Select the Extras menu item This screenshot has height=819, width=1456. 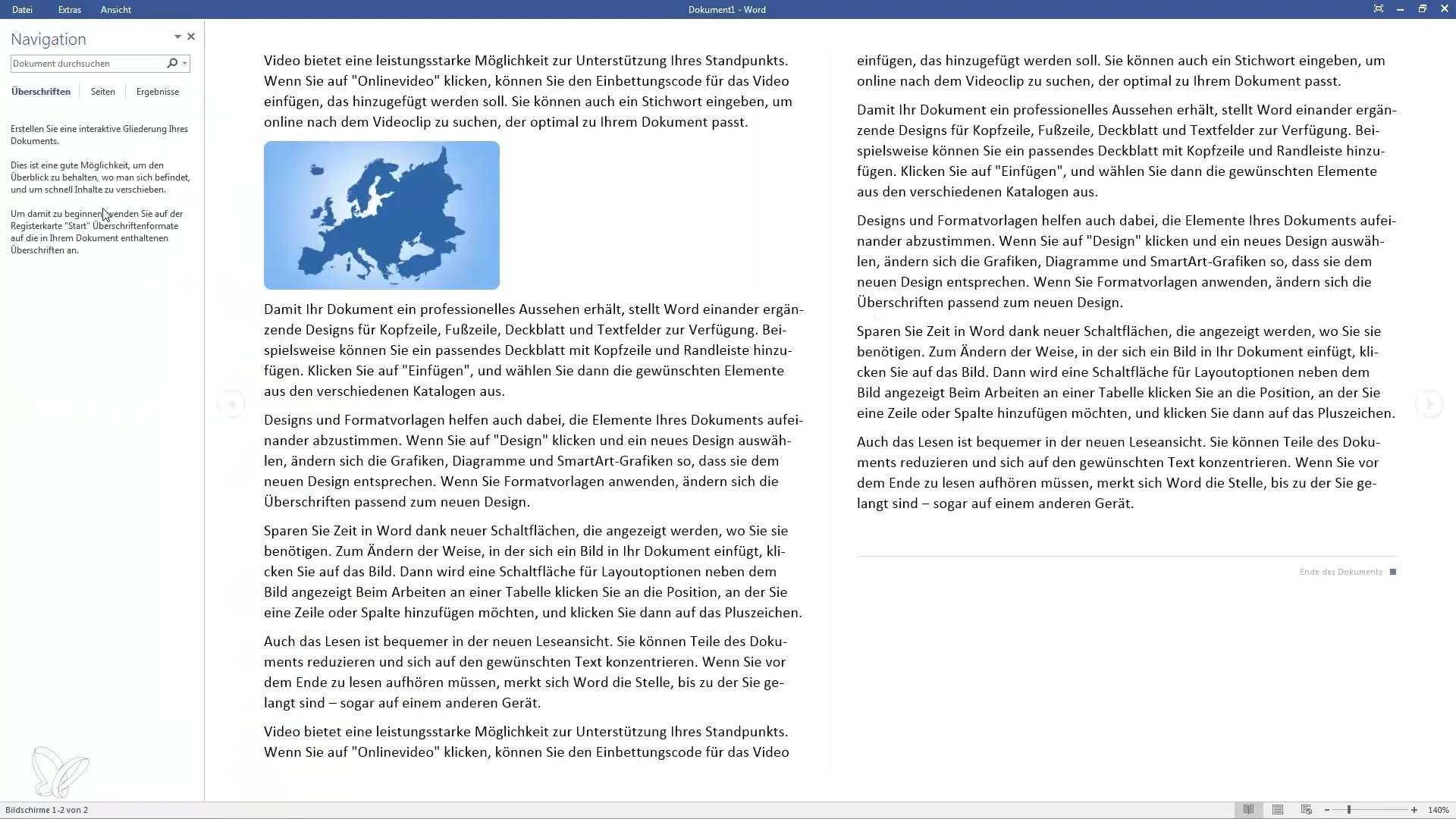point(69,9)
